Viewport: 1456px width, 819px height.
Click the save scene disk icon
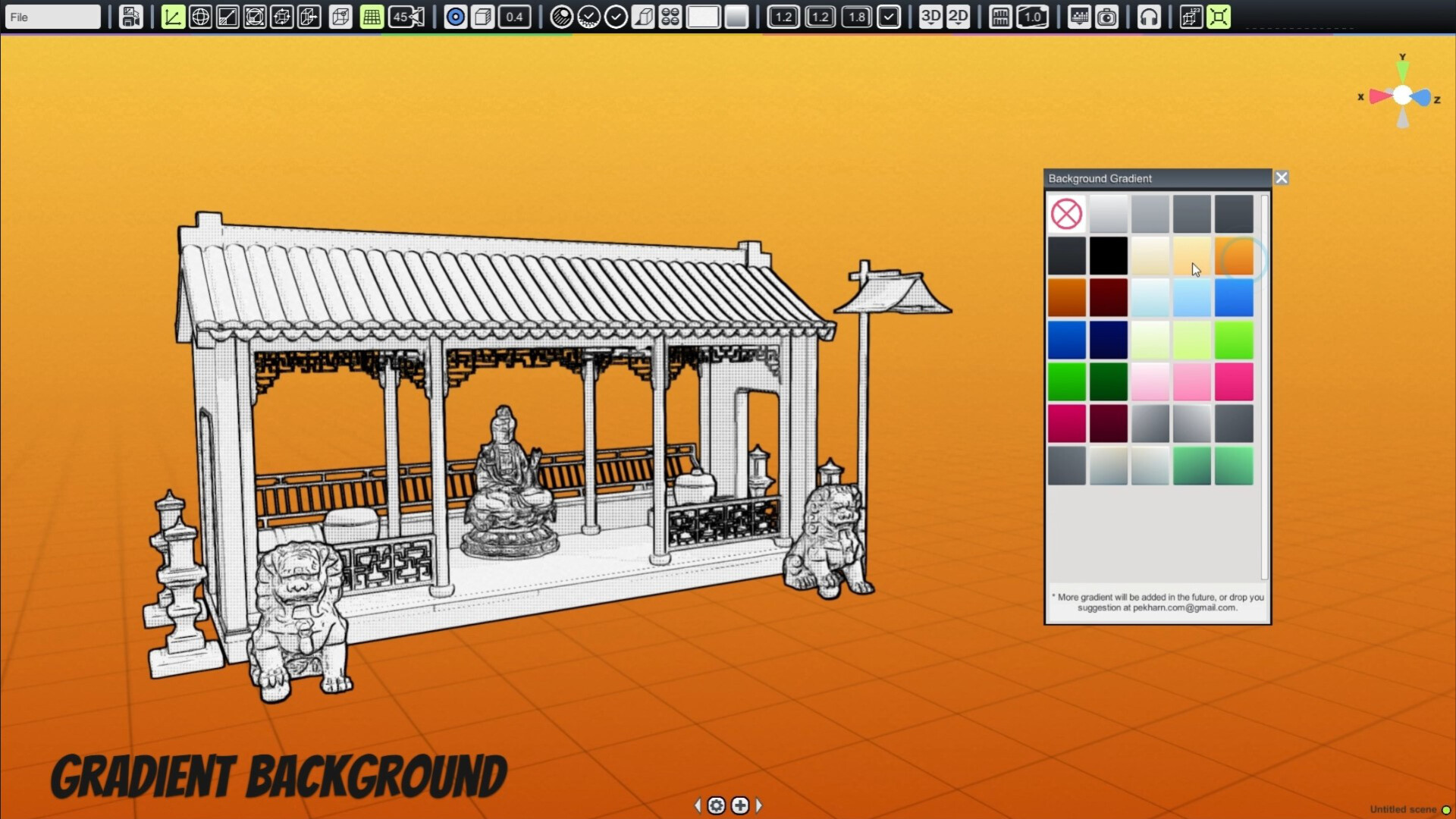coord(130,17)
